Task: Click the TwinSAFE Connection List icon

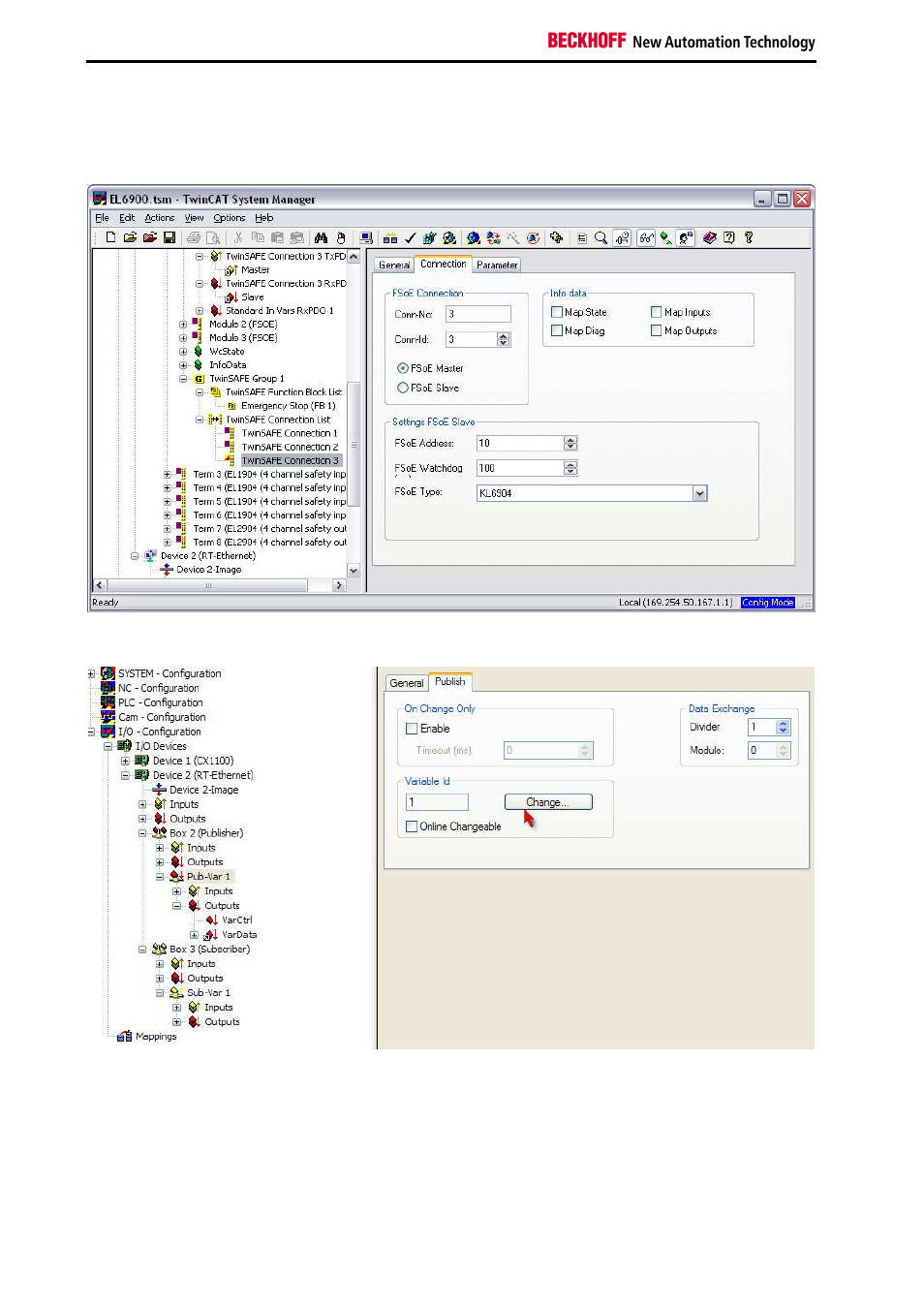Action: [x=215, y=420]
